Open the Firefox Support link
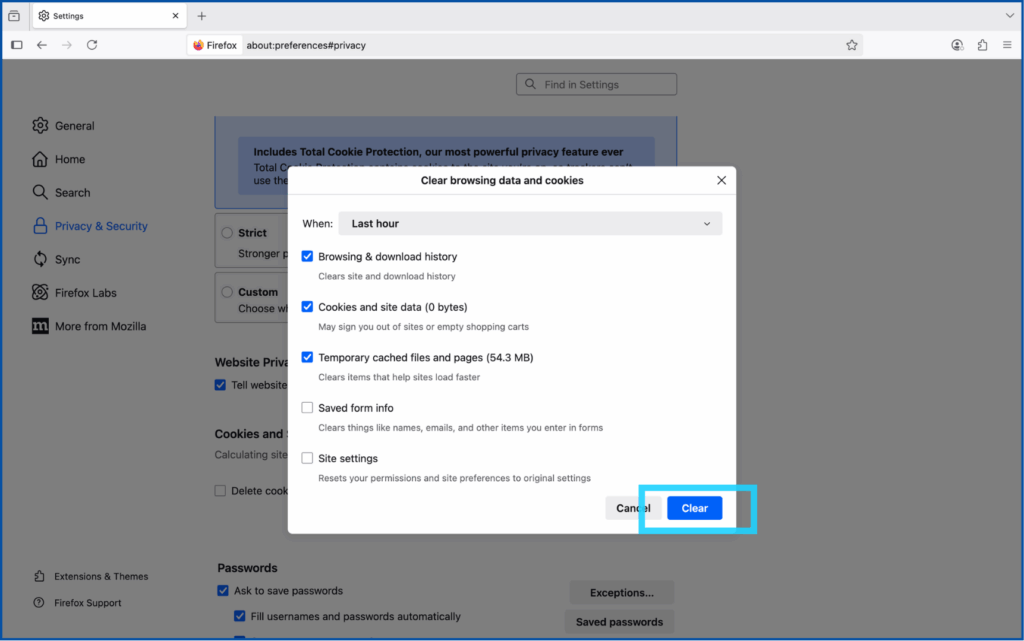Screen dimensions: 1024x641 [x=89, y=603]
